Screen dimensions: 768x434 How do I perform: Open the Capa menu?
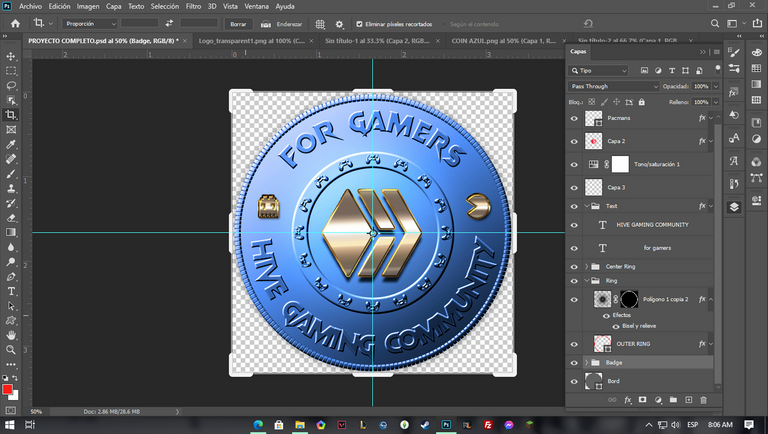coord(114,6)
